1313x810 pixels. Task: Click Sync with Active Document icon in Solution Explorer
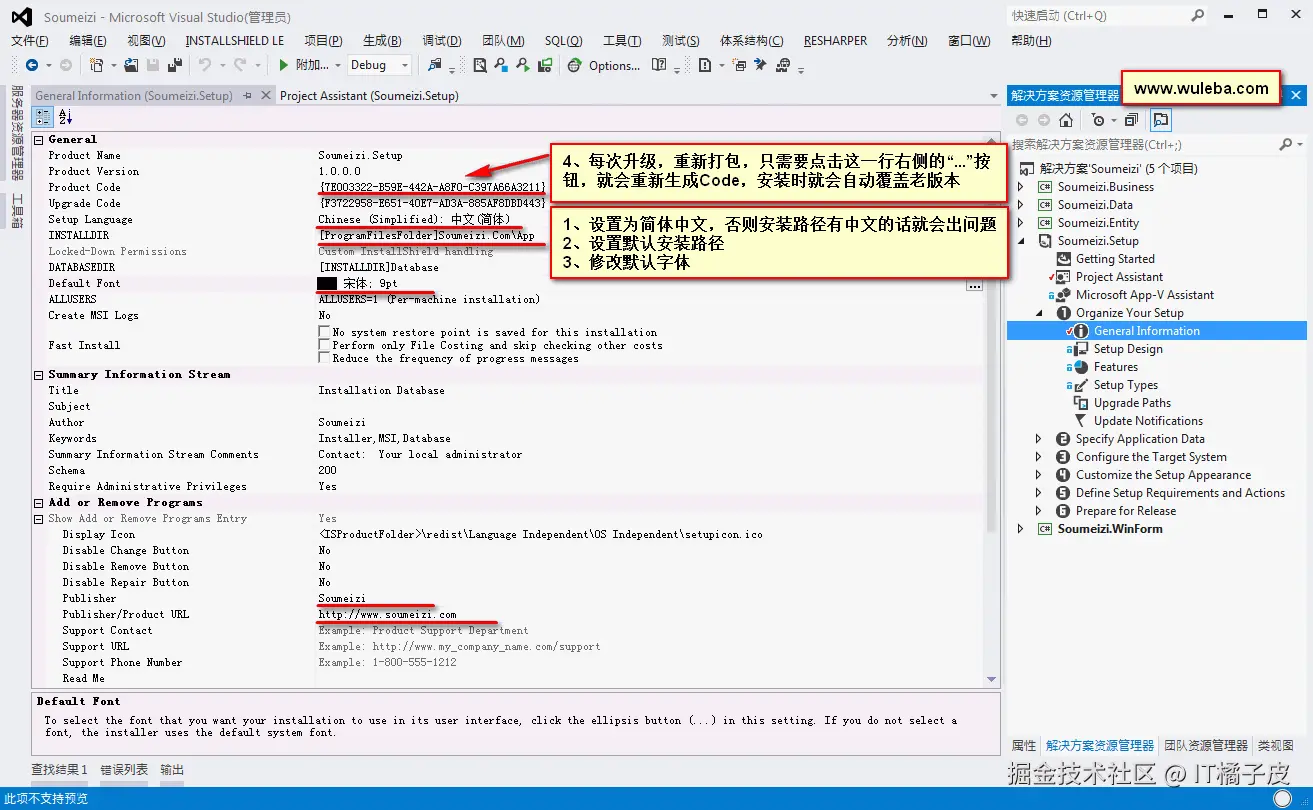pos(1159,118)
